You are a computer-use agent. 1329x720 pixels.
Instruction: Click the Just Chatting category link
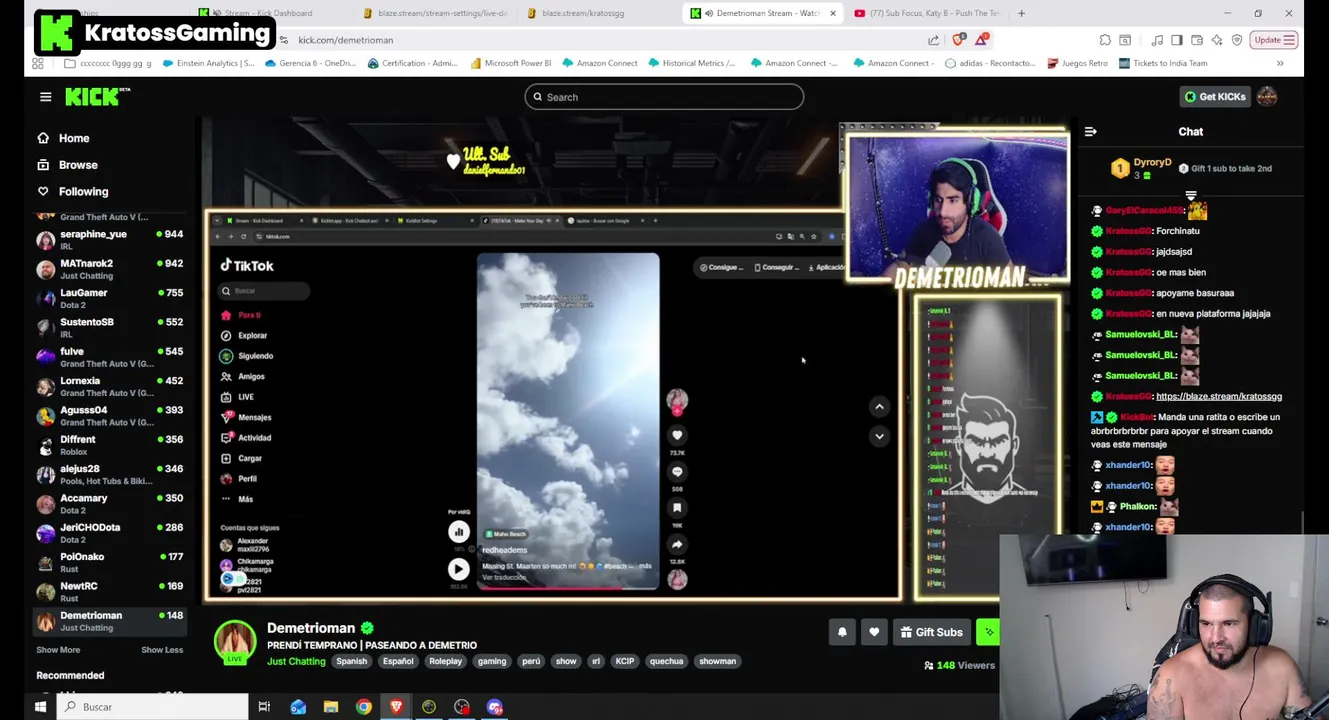coord(296,661)
